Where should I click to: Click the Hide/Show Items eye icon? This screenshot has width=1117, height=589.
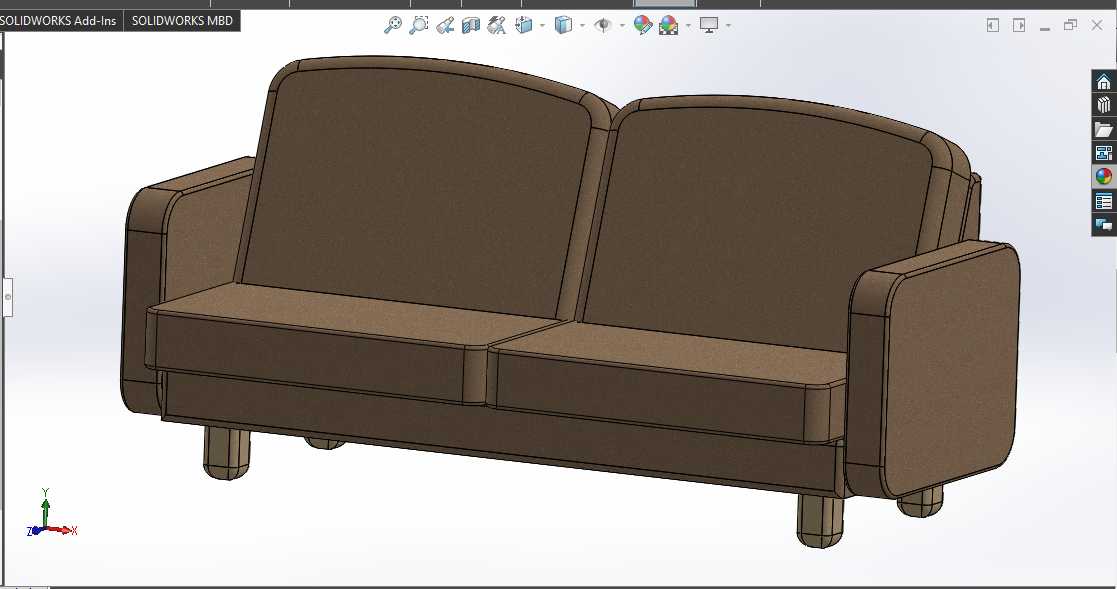pyautogui.click(x=603, y=26)
